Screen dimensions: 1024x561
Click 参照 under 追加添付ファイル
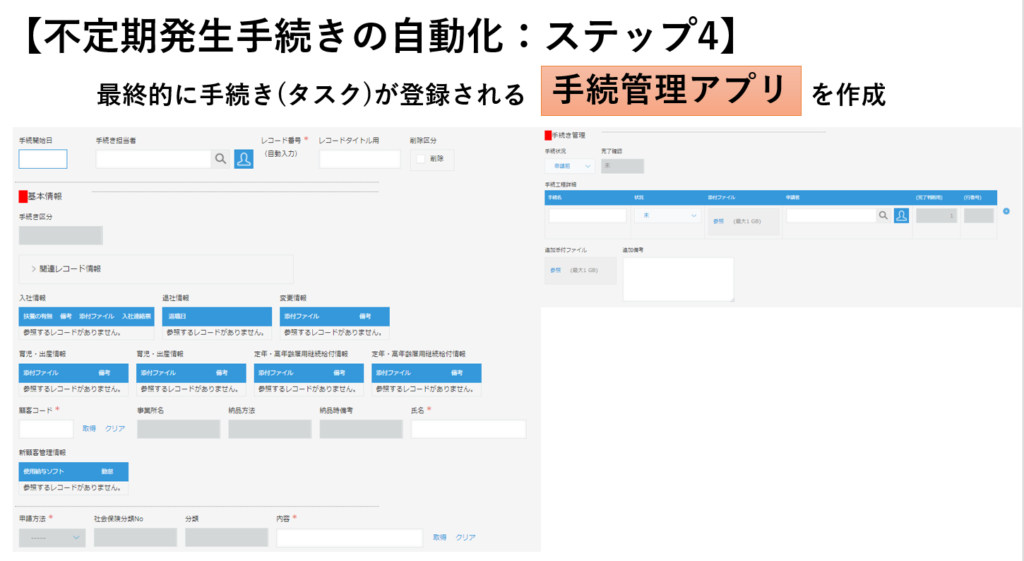[x=554, y=270]
